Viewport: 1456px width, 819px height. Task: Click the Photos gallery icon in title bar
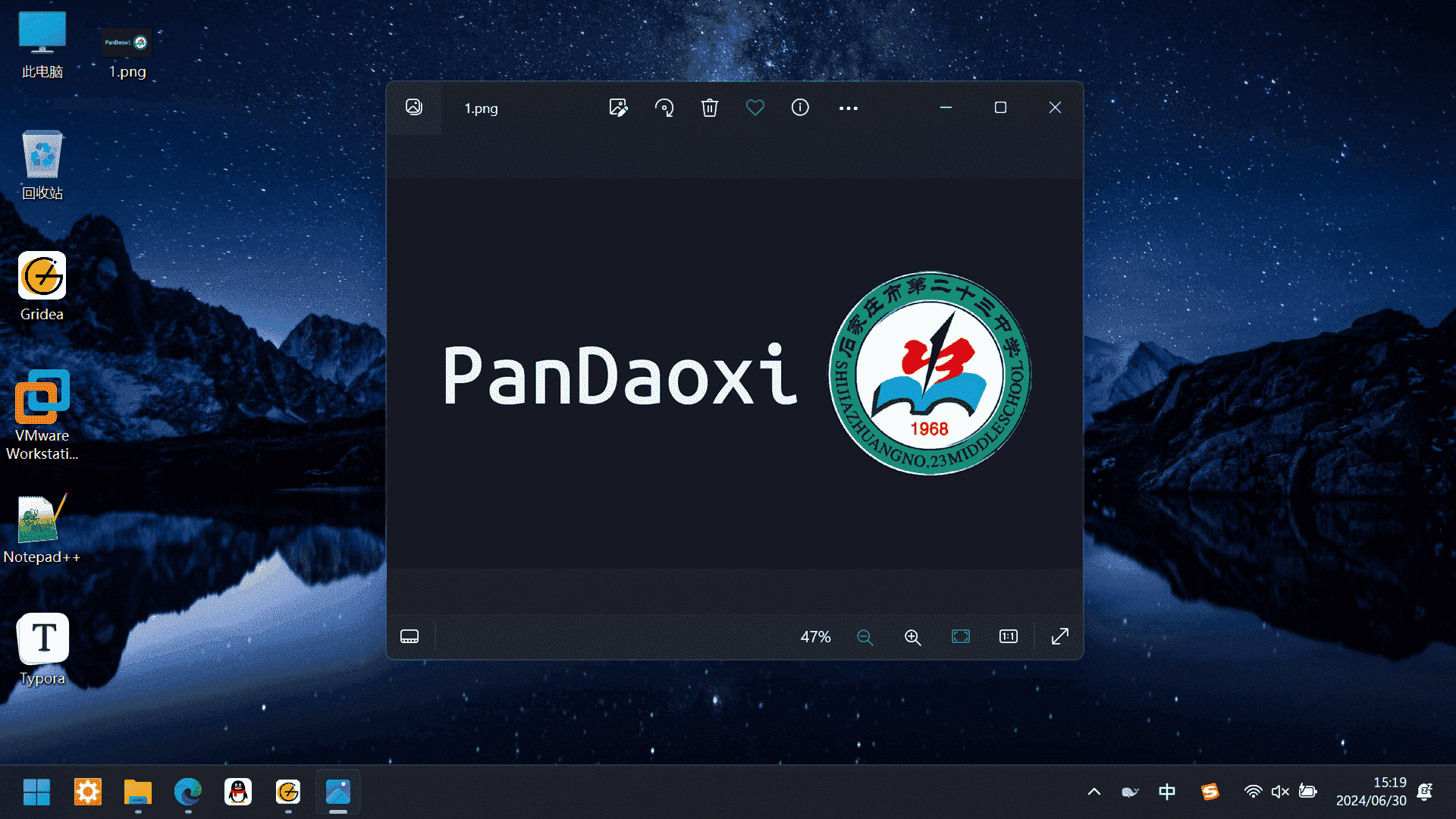click(414, 107)
